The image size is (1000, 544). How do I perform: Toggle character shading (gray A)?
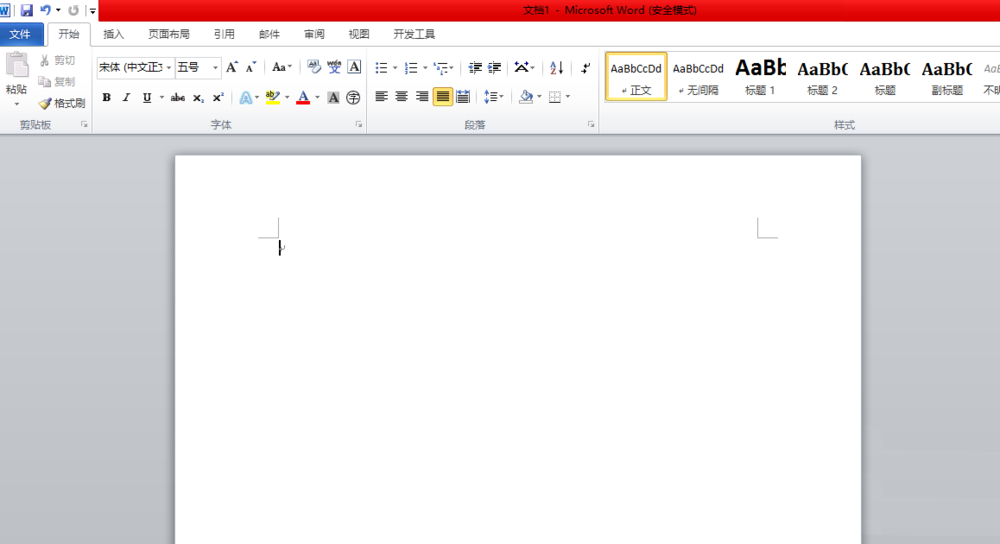pyautogui.click(x=334, y=98)
